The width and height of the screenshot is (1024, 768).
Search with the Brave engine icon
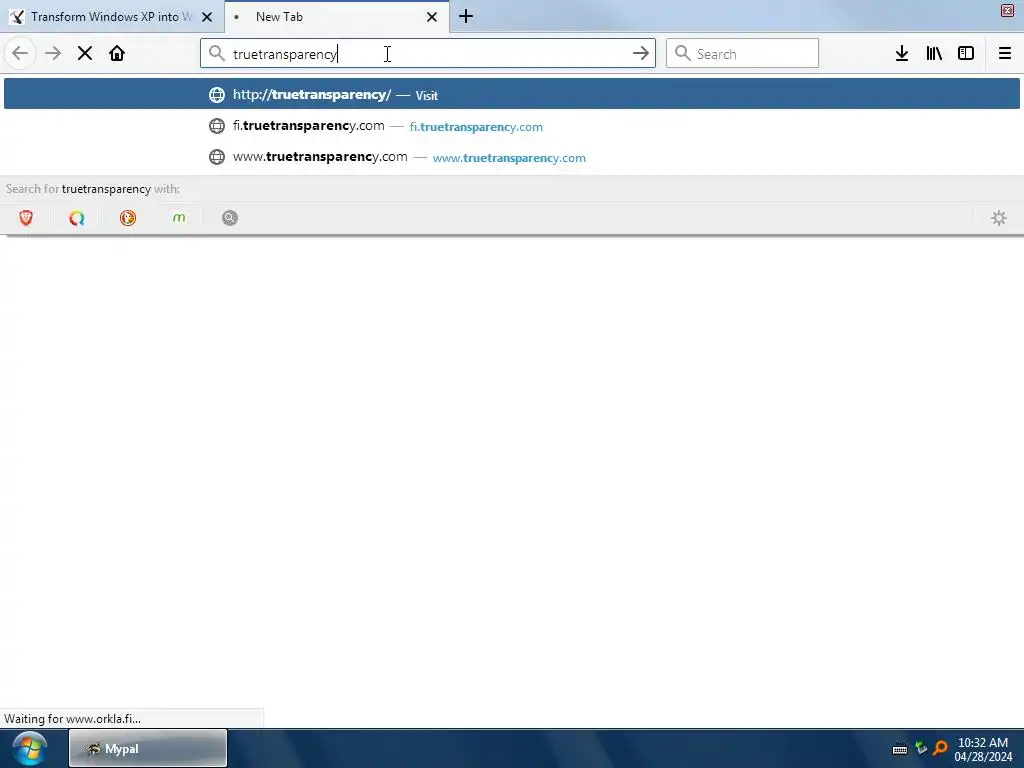(26, 218)
